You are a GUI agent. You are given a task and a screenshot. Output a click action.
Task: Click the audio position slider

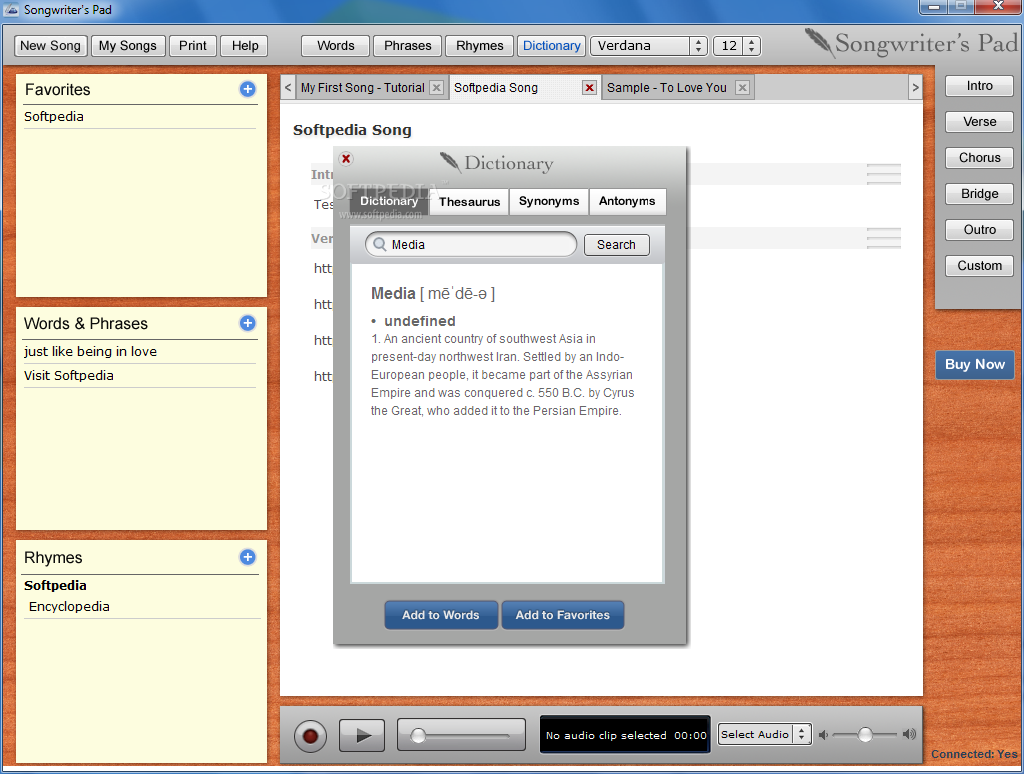(x=461, y=735)
